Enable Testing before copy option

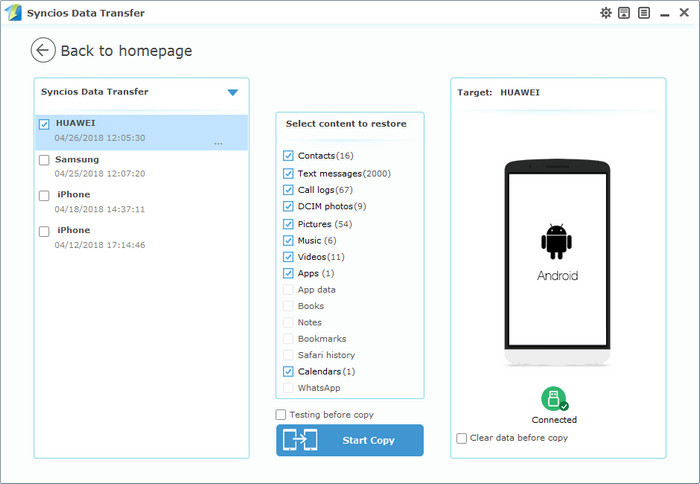(280, 415)
